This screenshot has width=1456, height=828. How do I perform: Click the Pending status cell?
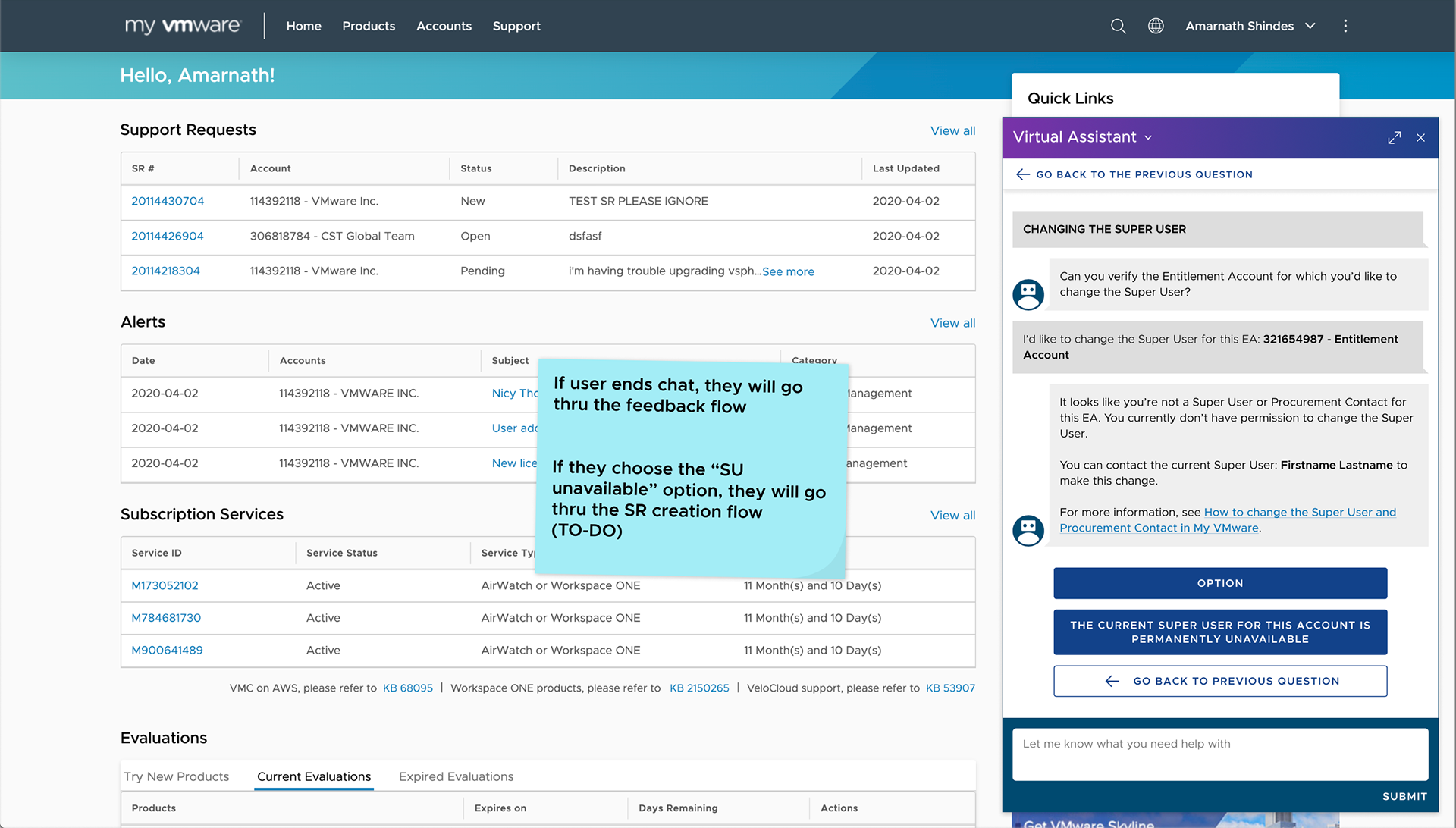pyautogui.click(x=482, y=271)
